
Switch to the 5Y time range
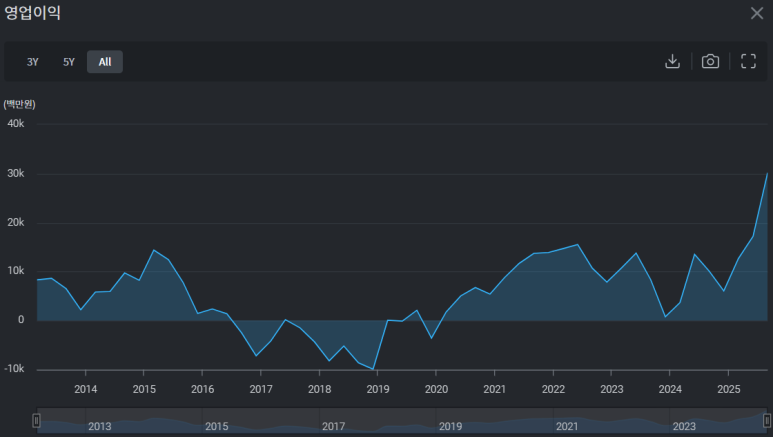click(x=69, y=62)
